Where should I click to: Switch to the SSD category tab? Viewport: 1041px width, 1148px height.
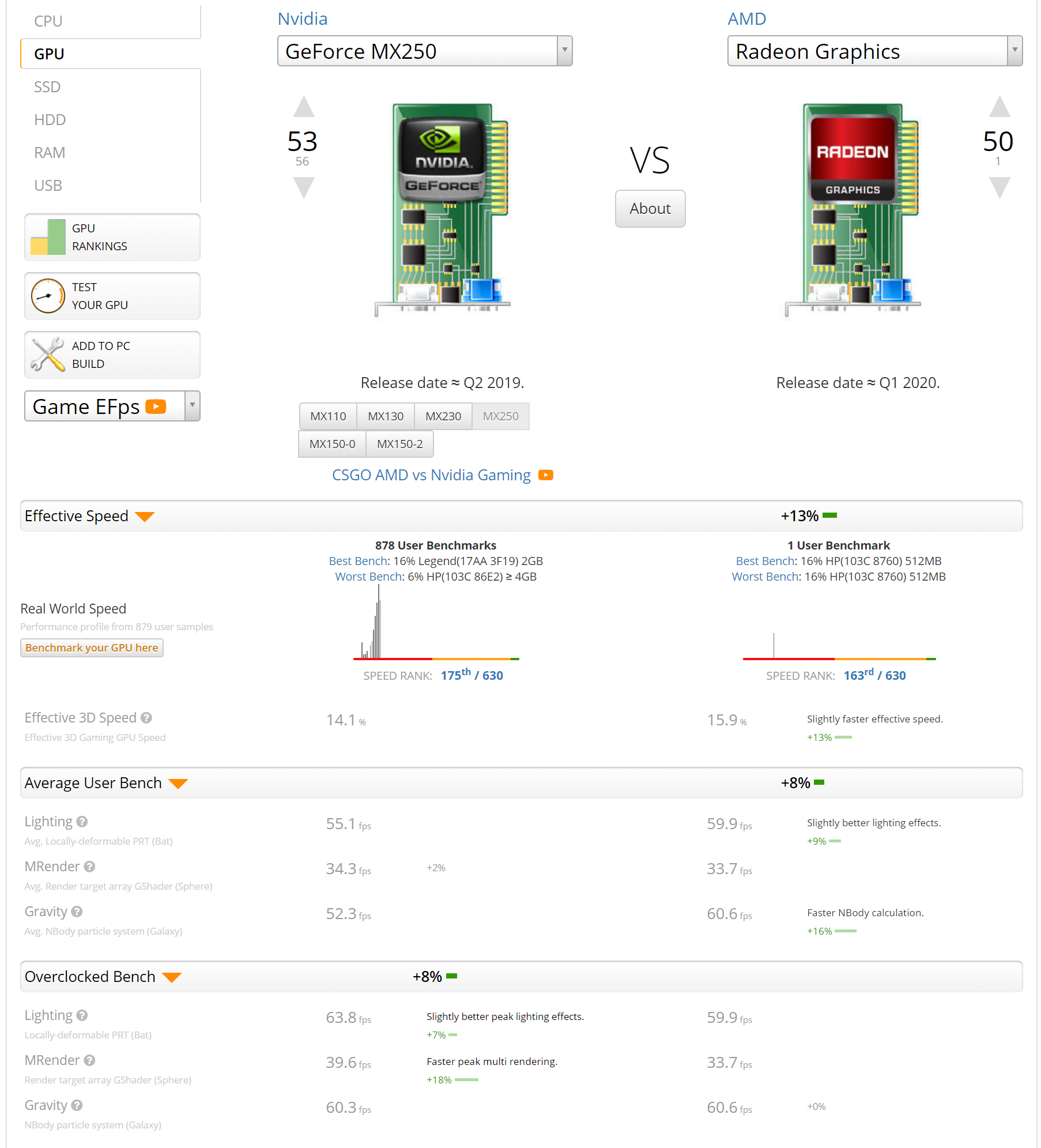pyautogui.click(x=111, y=87)
